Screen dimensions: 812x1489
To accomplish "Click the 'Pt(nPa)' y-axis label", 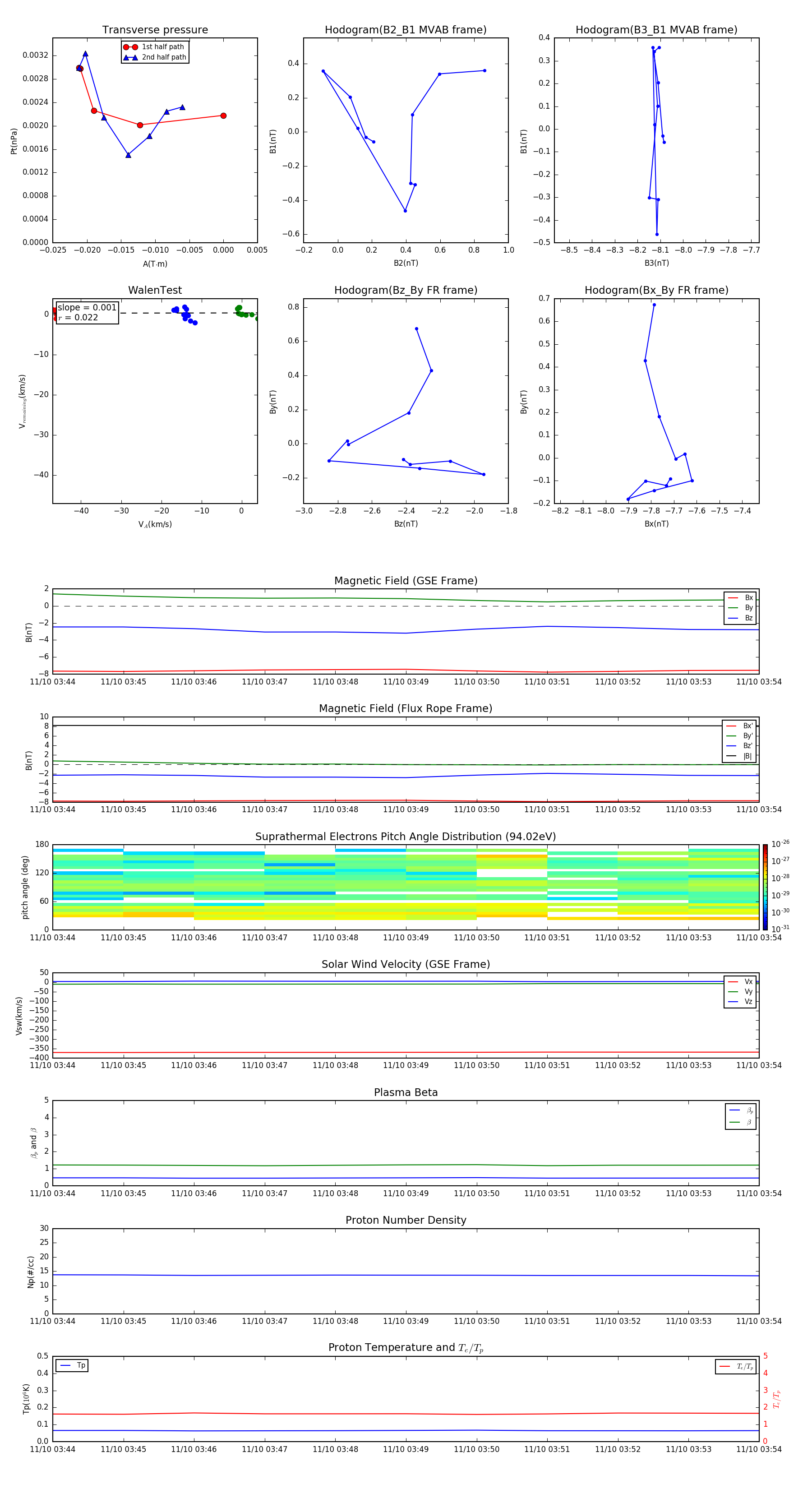I will [14, 141].
